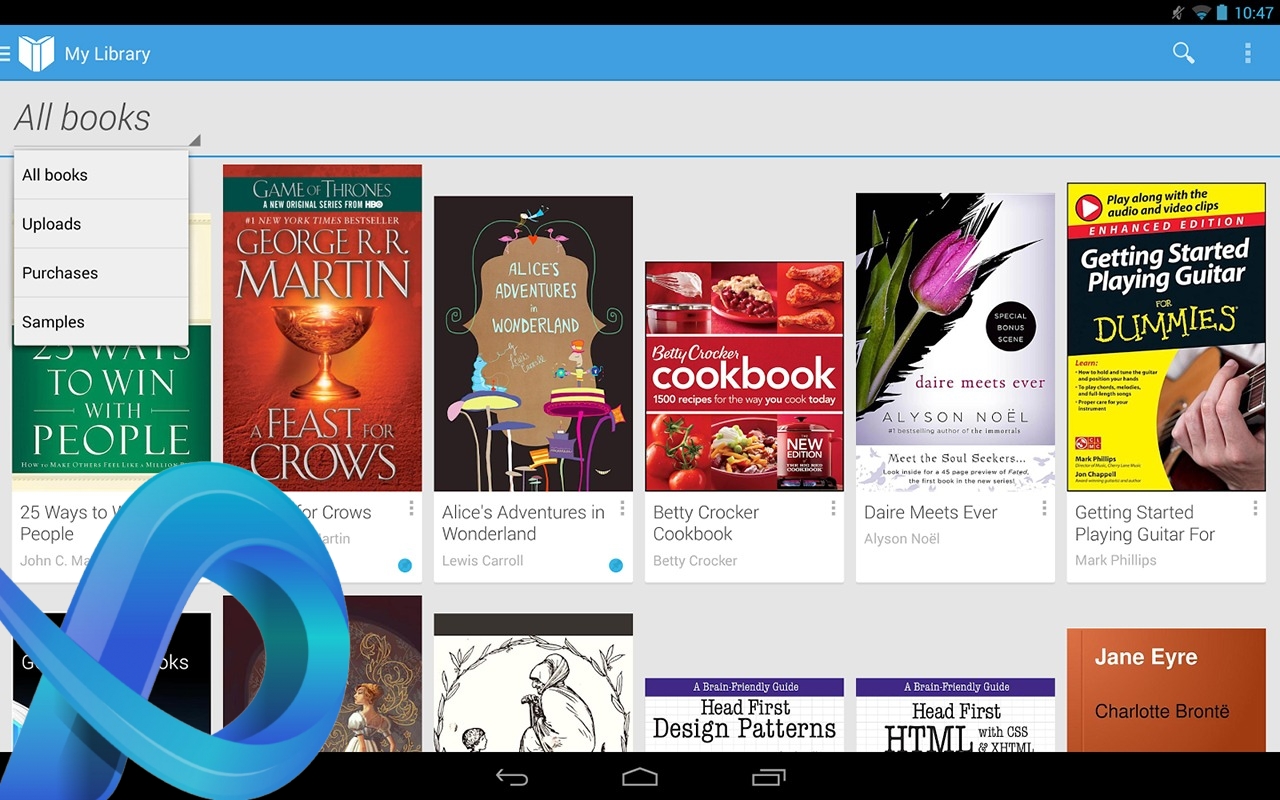Tap the Lewis Carroll author name
Image resolution: width=1280 pixels, height=800 pixels.
pos(482,561)
